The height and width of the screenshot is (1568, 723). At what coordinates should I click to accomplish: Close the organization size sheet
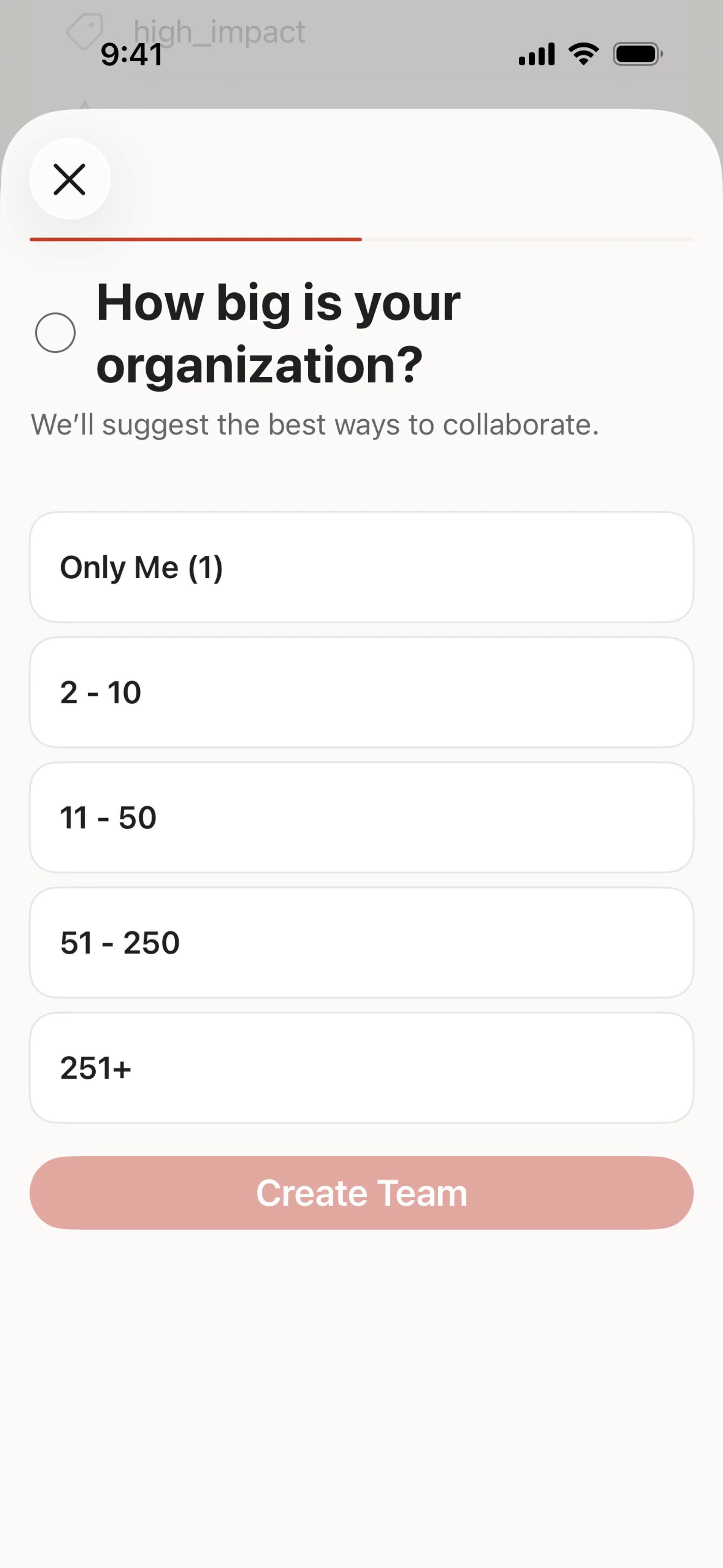point(70,179)
